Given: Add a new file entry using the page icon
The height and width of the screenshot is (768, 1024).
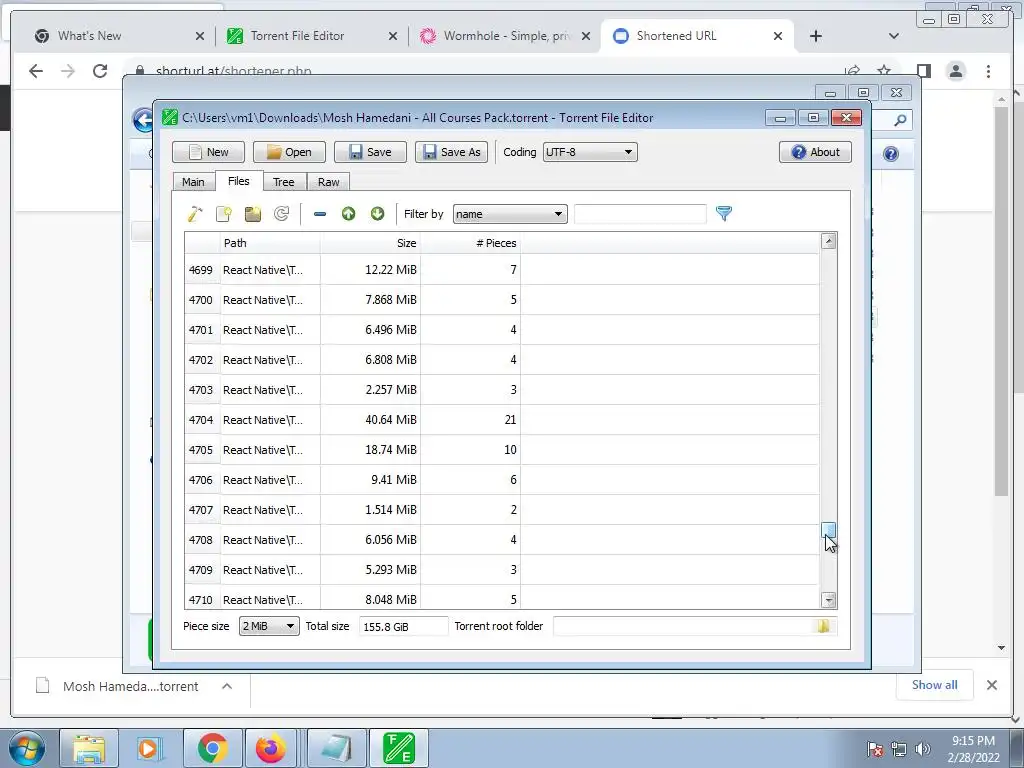Looking at the screenshot, I should (223, 214).
